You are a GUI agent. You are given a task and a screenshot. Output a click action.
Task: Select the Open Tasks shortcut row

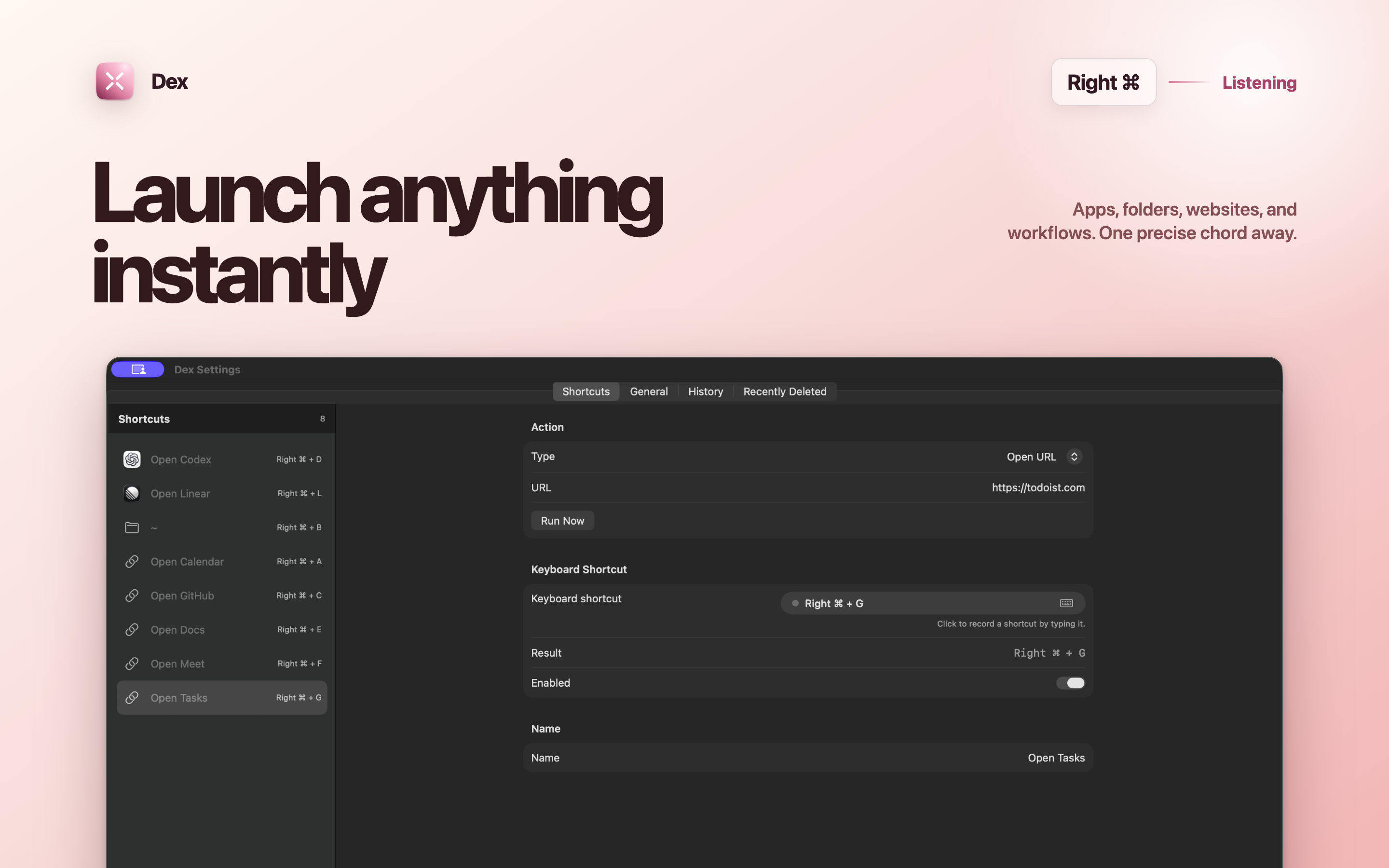click(x=222, y=697)
